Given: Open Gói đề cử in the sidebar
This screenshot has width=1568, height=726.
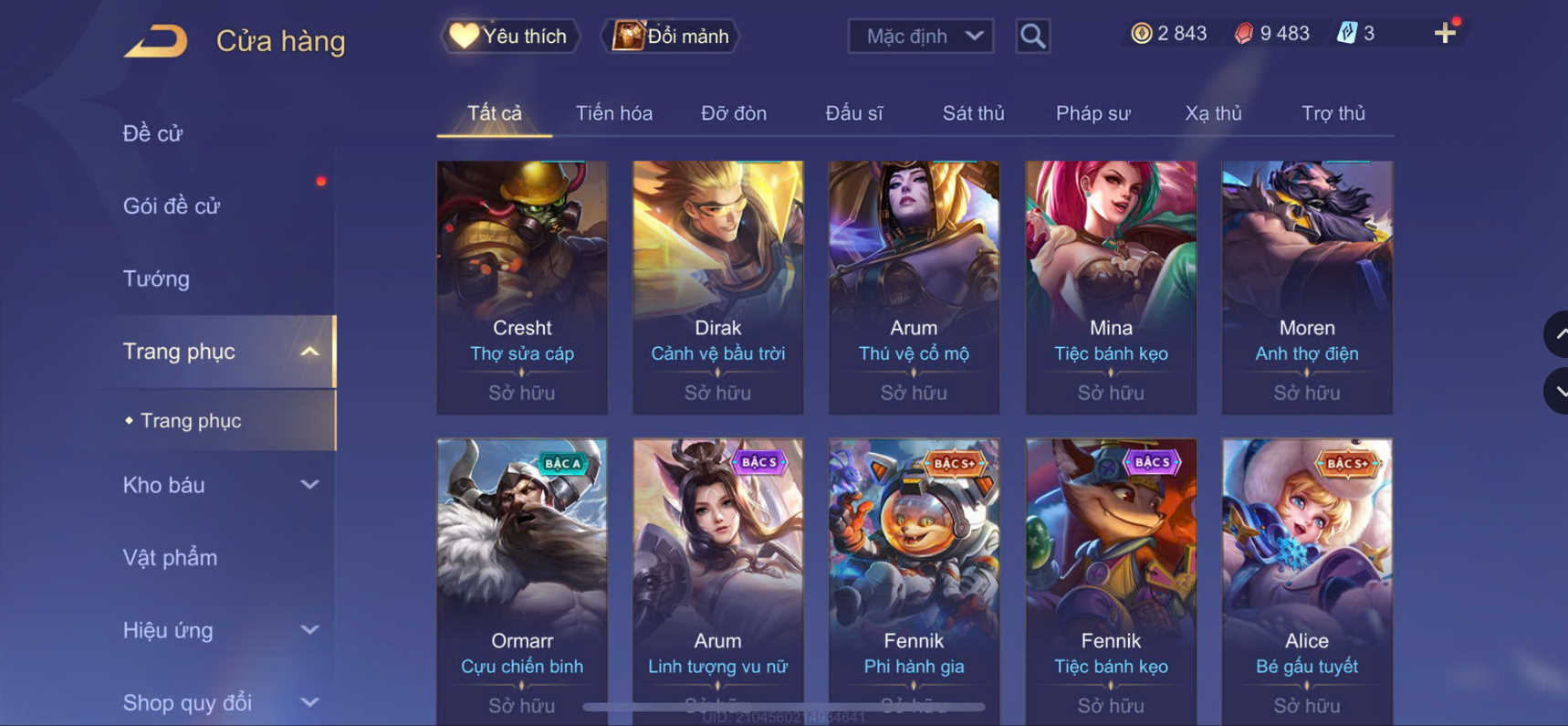Looking at the screenshot, I should [172, 206].
